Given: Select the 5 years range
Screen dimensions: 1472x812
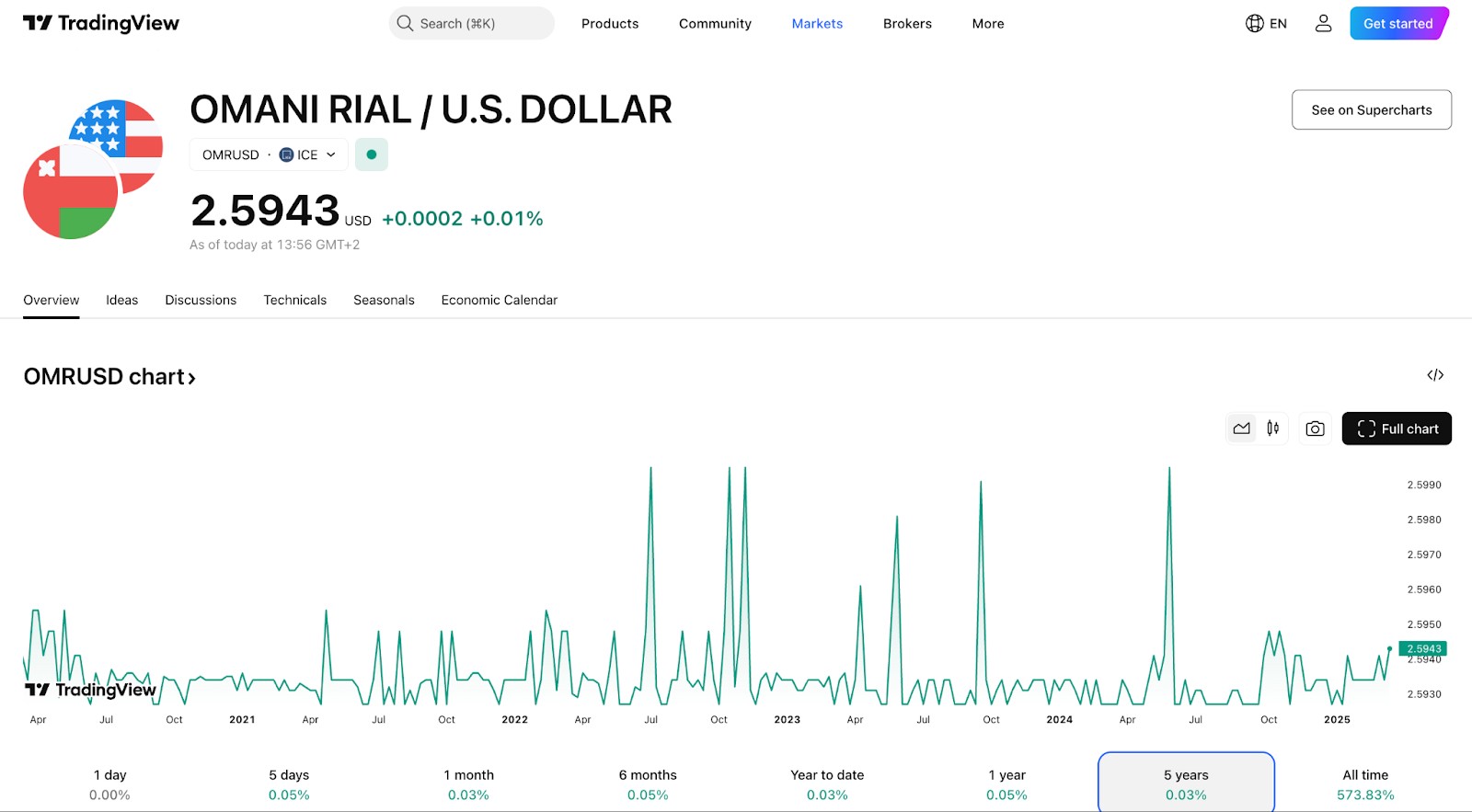Looking at the screenshot, I should click(x=1186, y=784).
